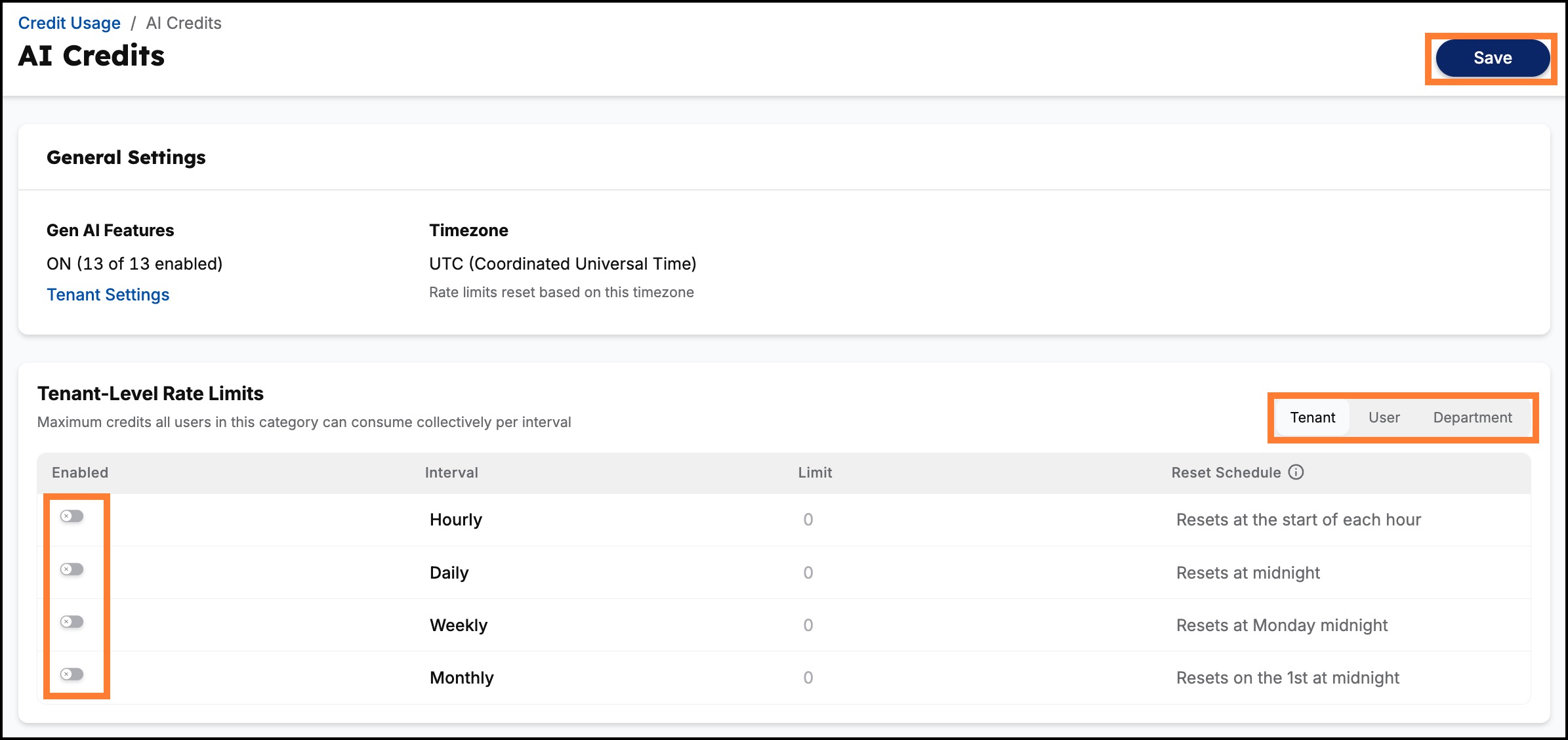This screenshot has width=1568, height=740.
Task: Click the 'Reset Schedule' column header
Action: (1226, 472)
